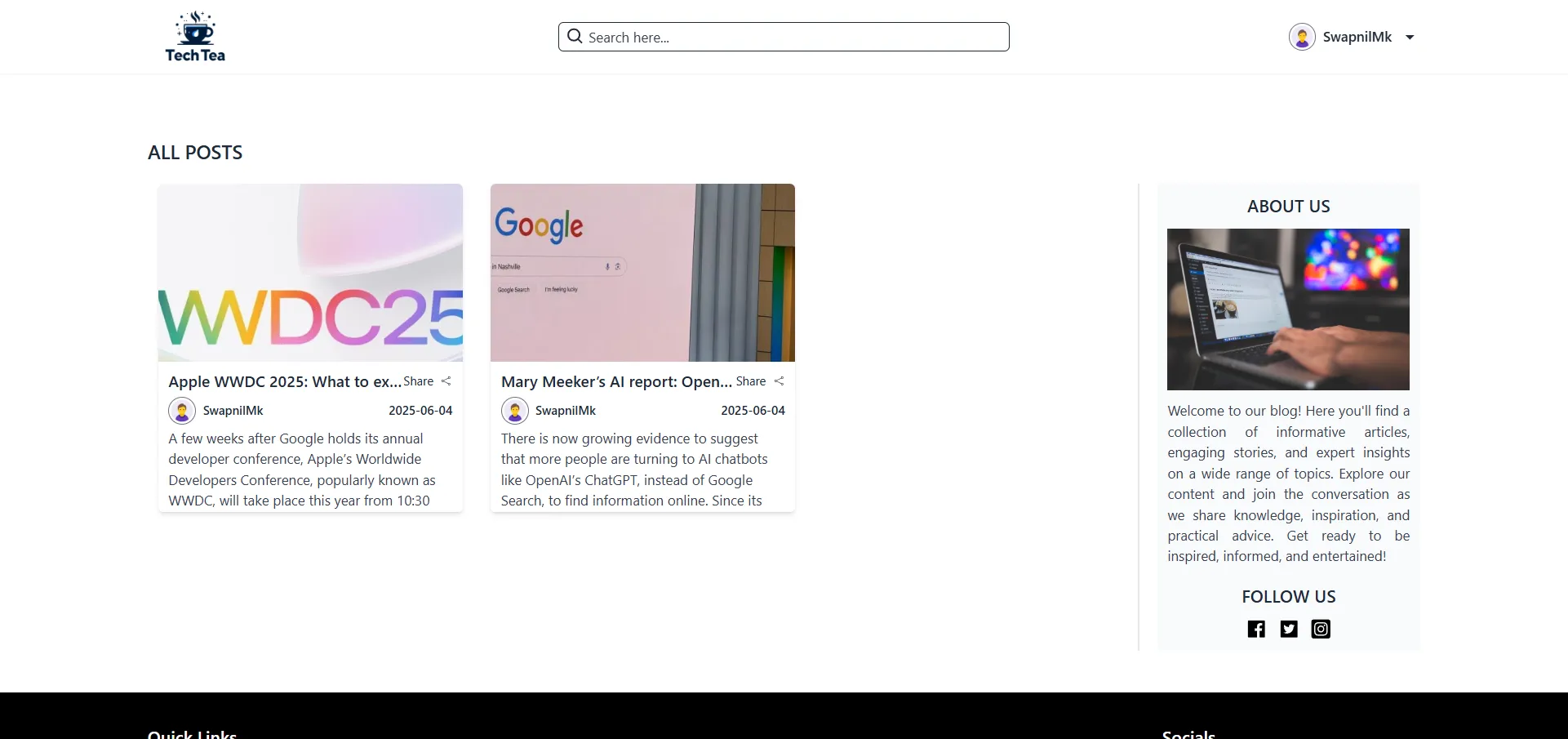Open SwapnilMk profile avatar in header
The image size is (1568, 739).
[1302, 37]
